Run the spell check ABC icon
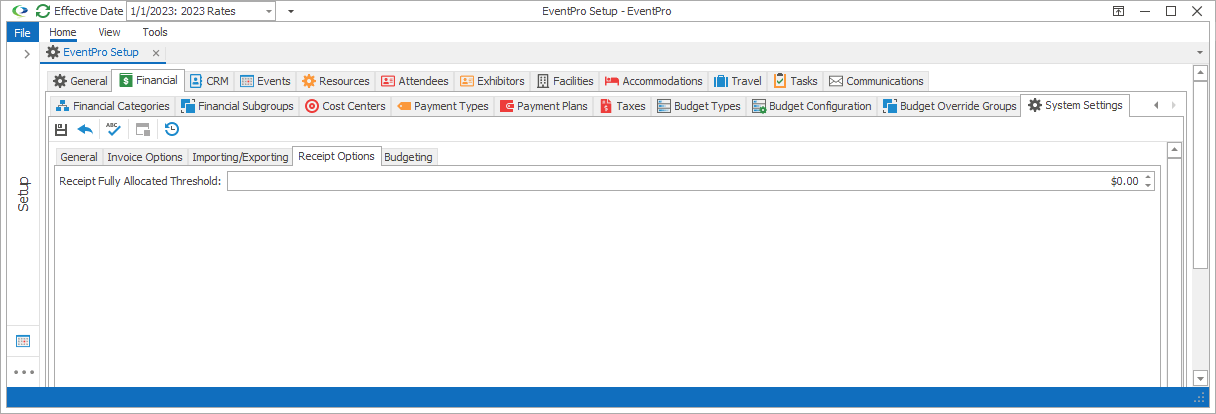Screen dimensions: 1216x414 click(114, 129)
